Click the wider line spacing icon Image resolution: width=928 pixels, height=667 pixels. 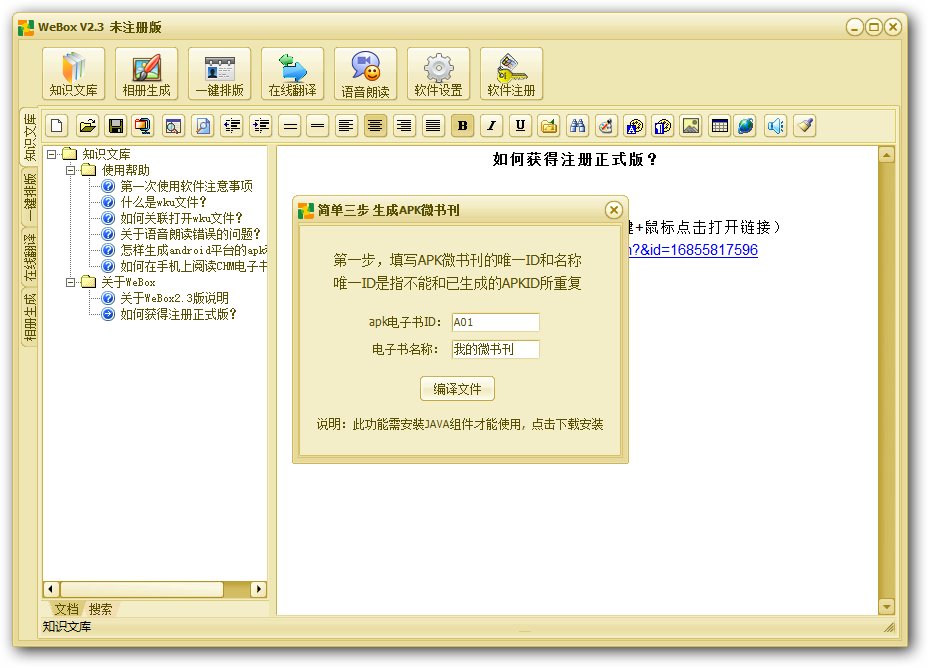290,125
